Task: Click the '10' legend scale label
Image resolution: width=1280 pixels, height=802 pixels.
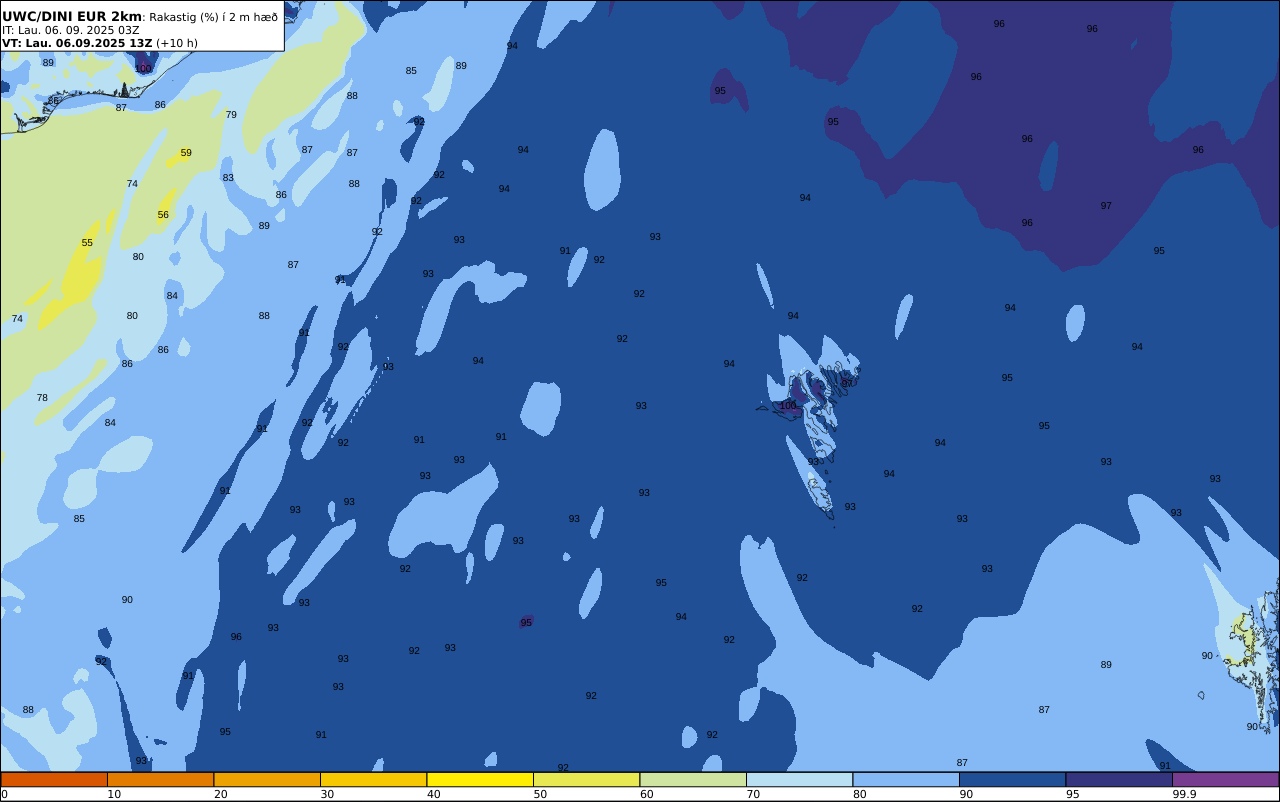Action: click(x=114, y=794)
